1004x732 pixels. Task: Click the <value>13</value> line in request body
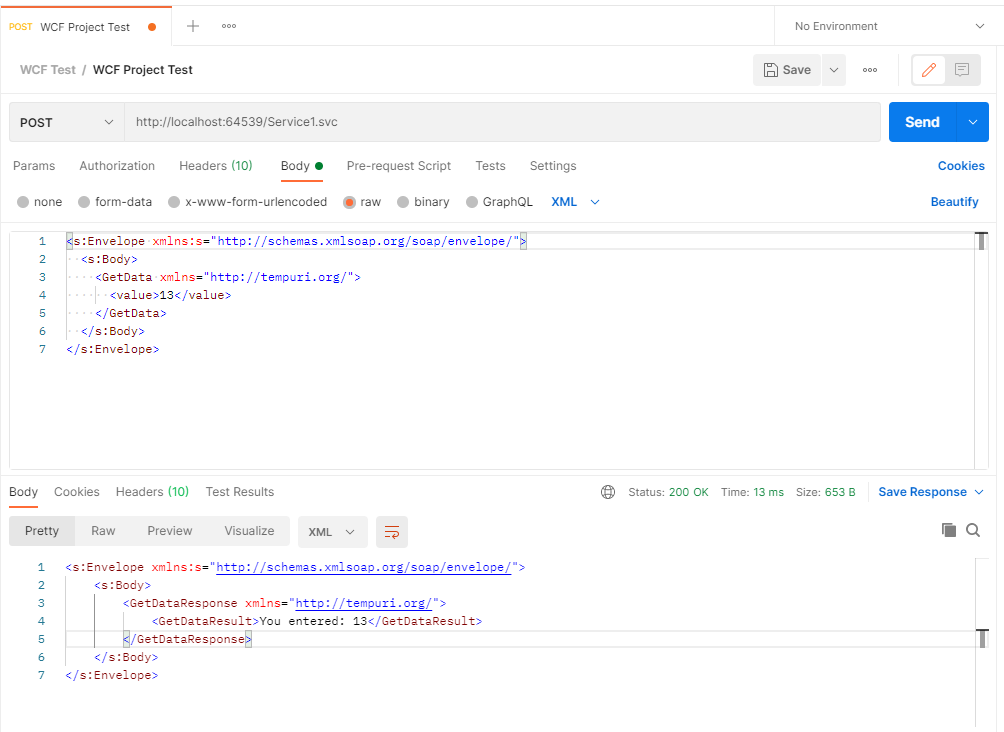(170, 295)
